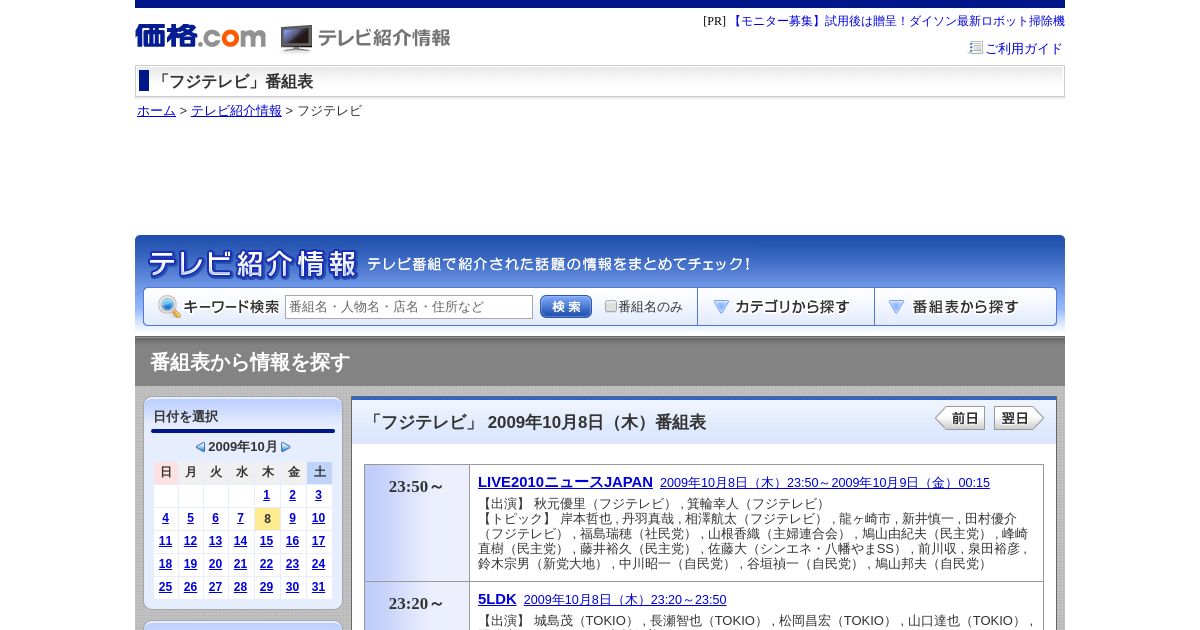Select October 29 in calendar
Viewport: 1200px width, 630px height.
point(266,587)
